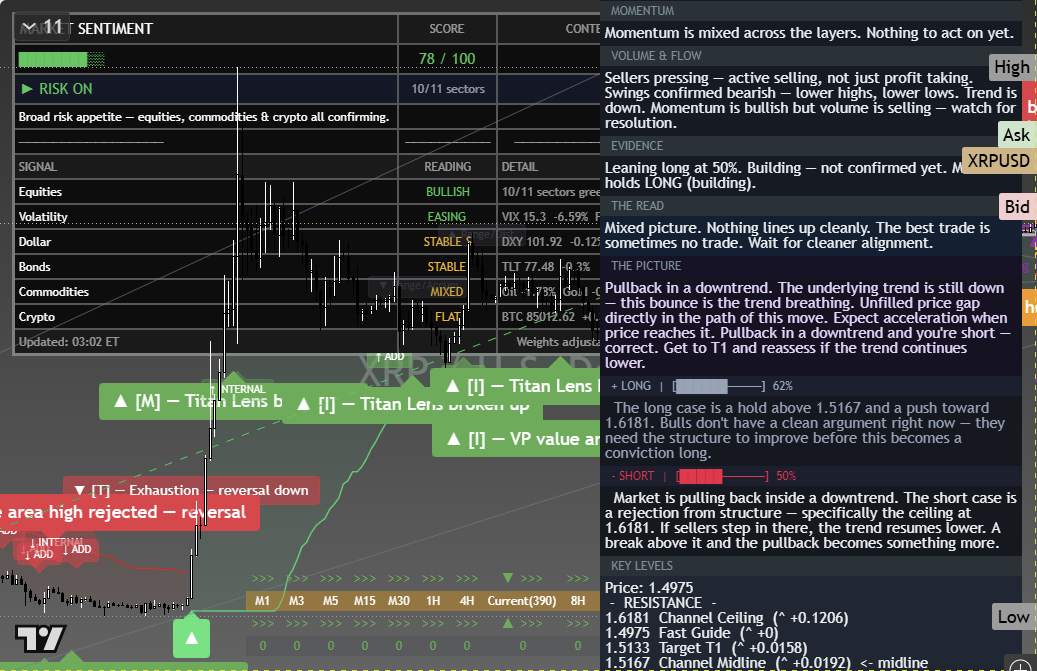1037x671 pixels.
Task: Click the DETAIL column header
Action: coord(520,167)
